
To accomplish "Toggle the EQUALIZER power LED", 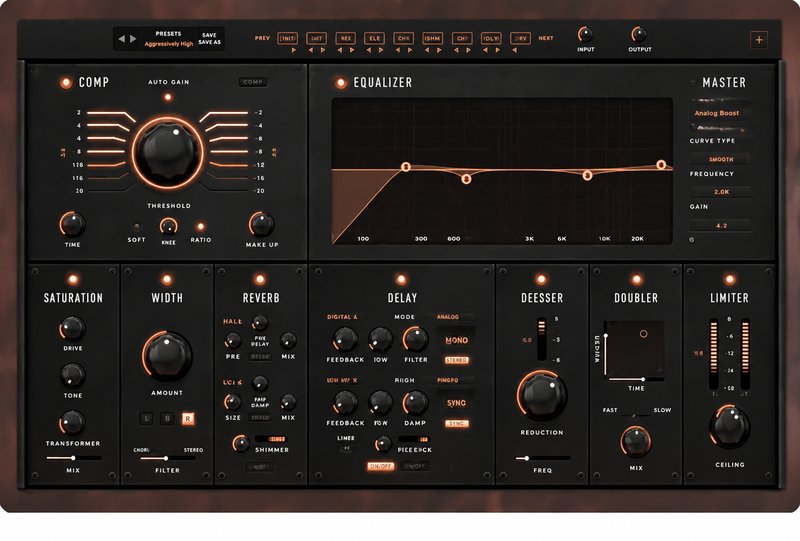I will [340, 83].
